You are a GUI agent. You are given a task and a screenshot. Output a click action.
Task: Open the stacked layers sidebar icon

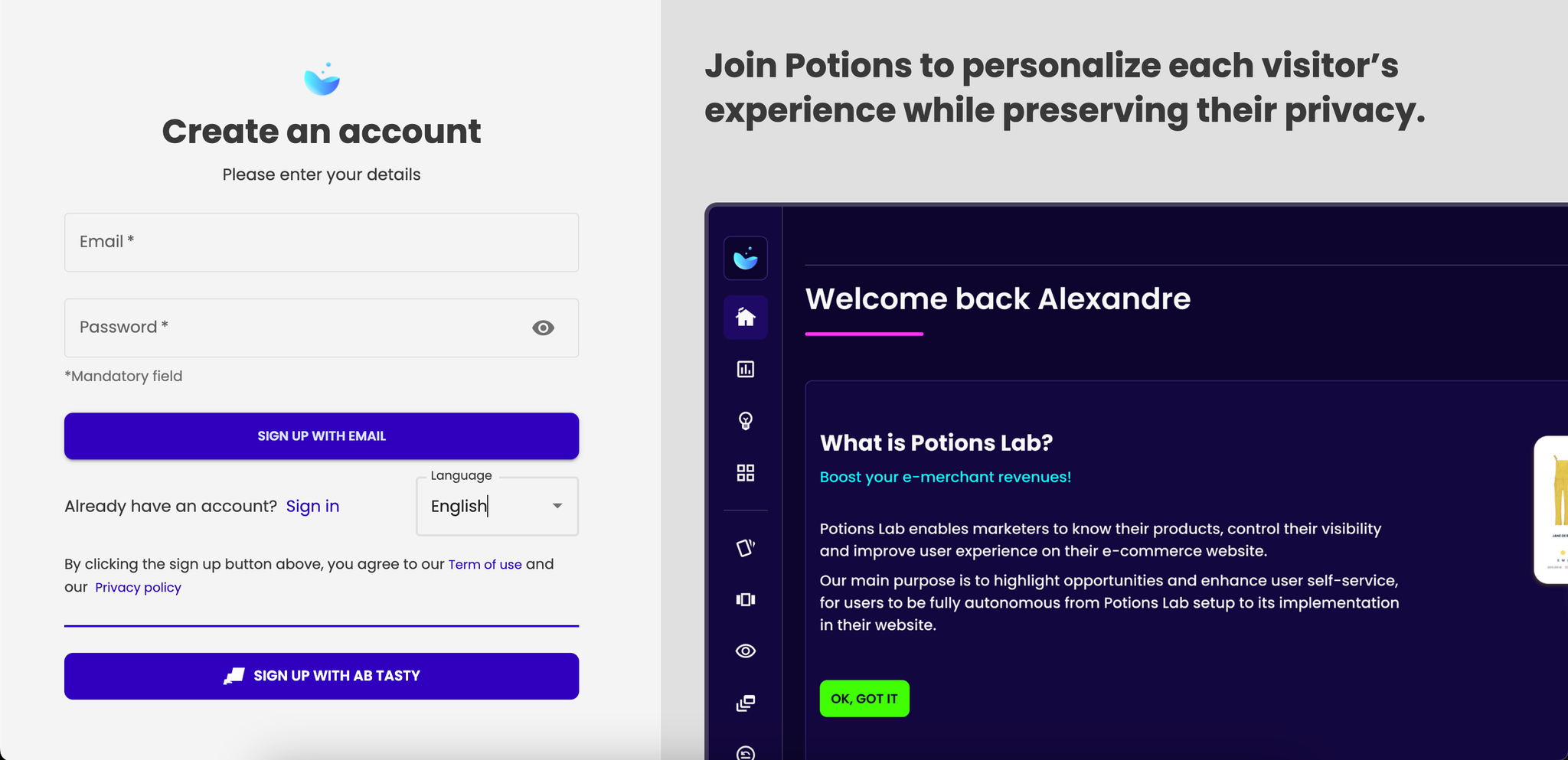[x=746, y=703]
